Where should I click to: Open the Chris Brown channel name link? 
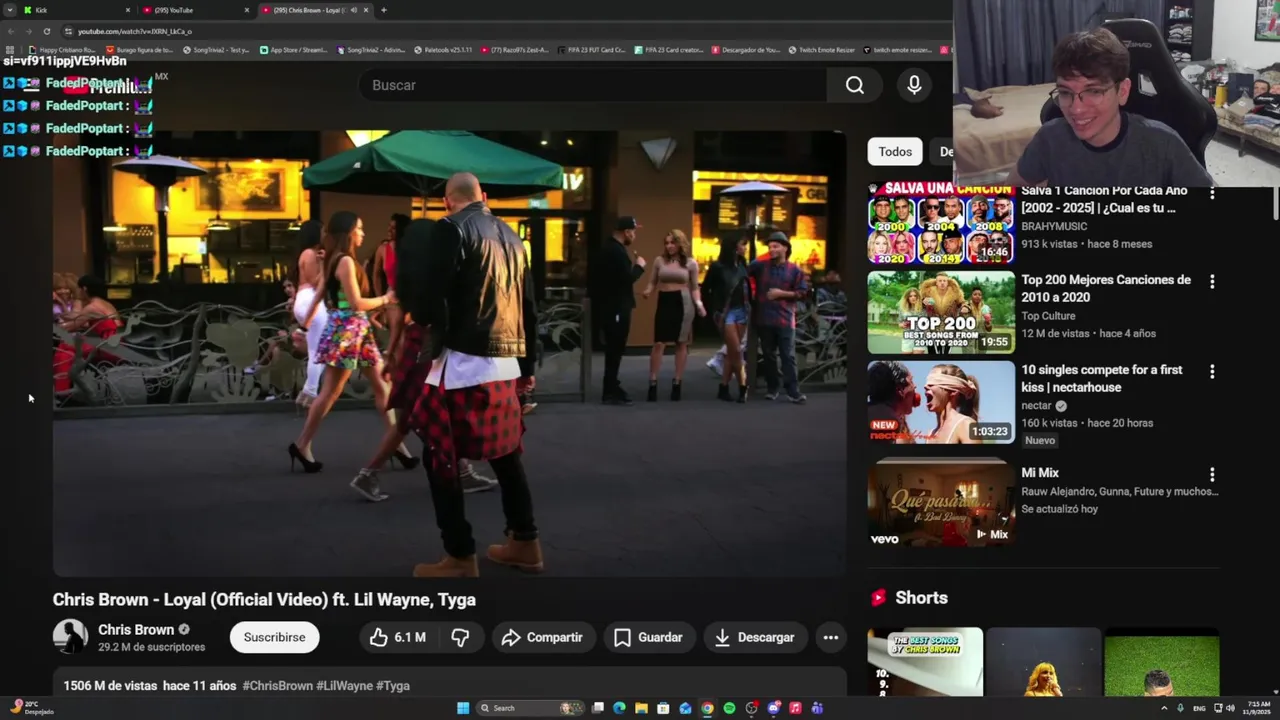136,630
